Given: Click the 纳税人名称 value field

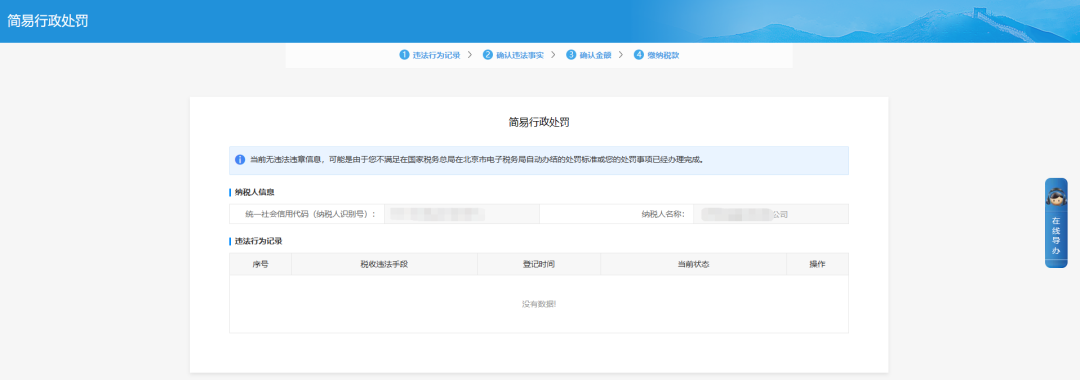Looking at the screenshot, I should [771, 214].
